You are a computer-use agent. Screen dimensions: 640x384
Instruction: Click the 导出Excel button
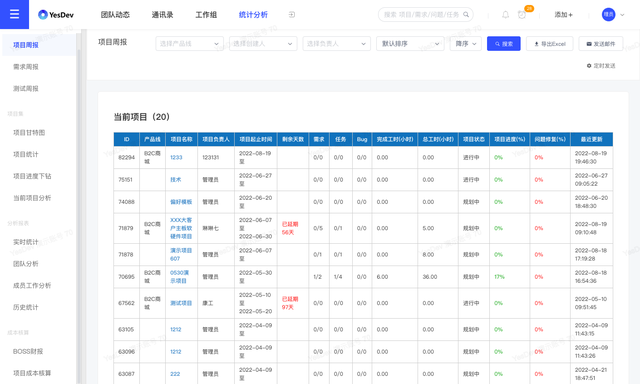(549, 44)
